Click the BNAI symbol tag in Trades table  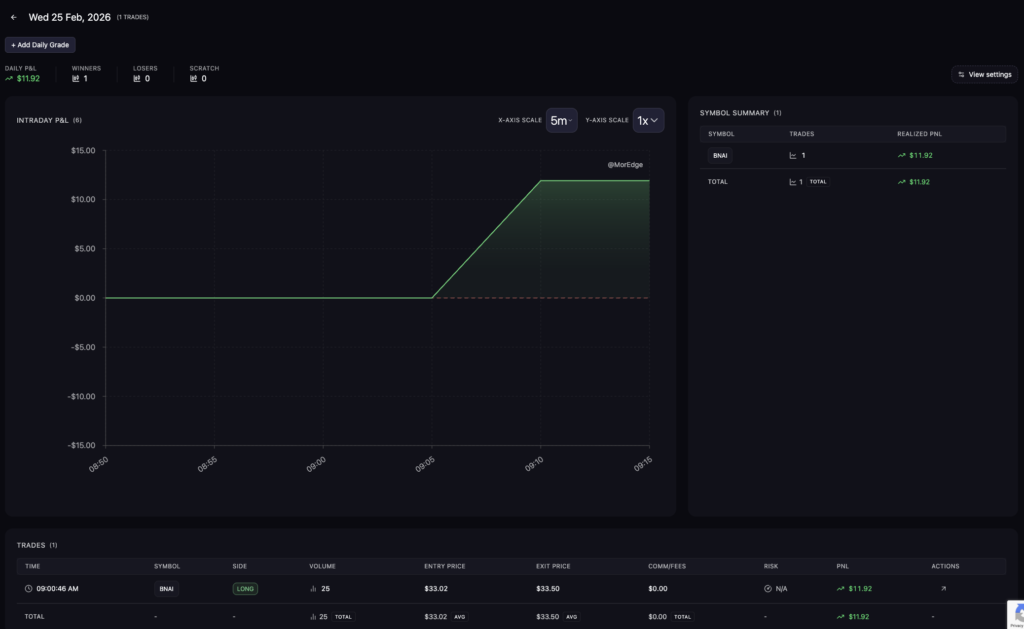click(167, 589)
